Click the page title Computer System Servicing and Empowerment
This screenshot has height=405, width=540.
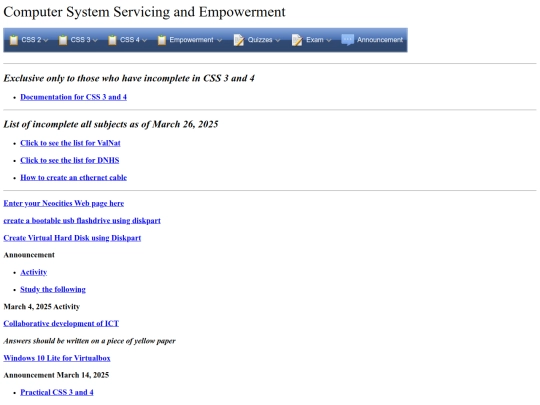144,12
